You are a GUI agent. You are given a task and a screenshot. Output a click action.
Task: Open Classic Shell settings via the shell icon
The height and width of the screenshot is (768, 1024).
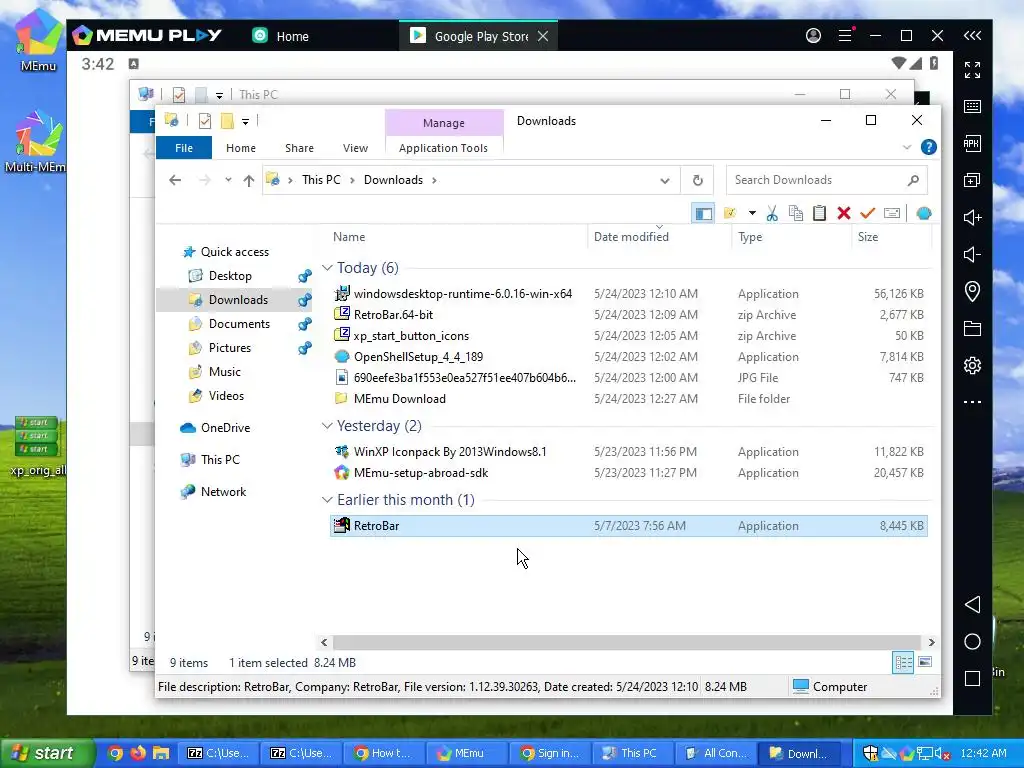pyautogui.click(x=923, y=213)
